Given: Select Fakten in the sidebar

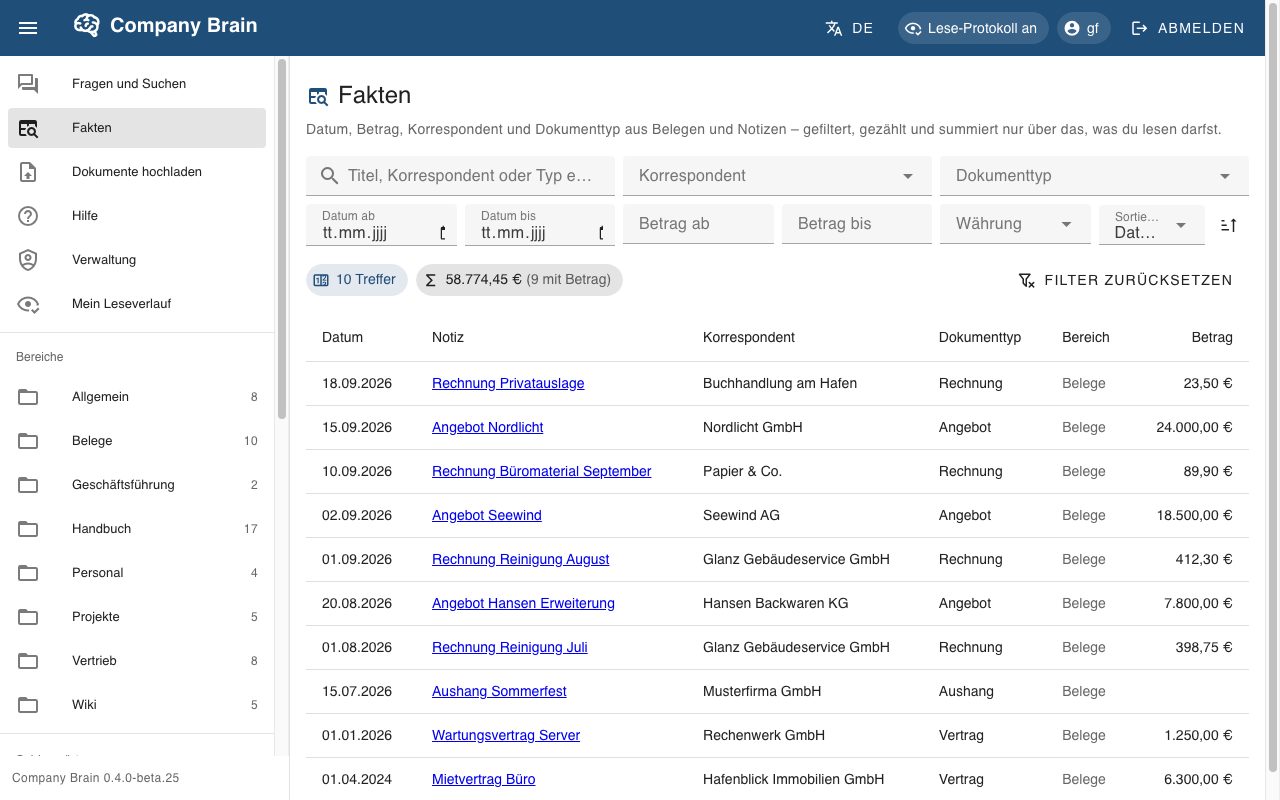Looking at the screenshot, I should point(137,128).
